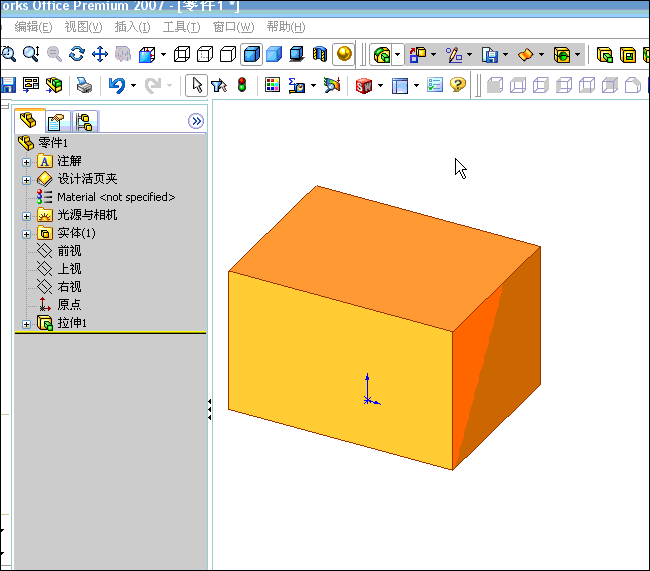
Task: Toggle the Selection Filter icon
Action: [219, 85]
